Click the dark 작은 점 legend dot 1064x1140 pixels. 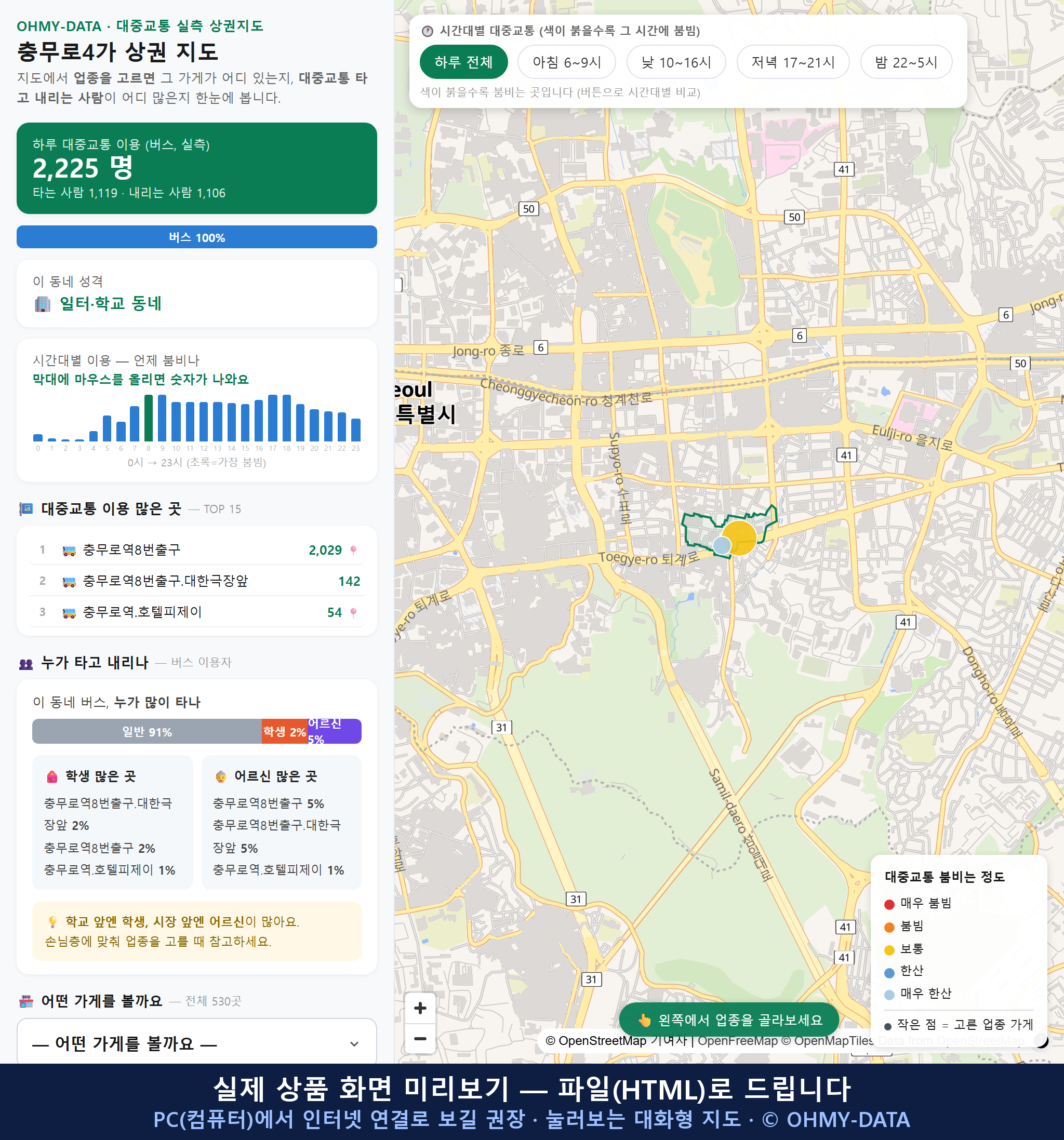coord(888,1026)
